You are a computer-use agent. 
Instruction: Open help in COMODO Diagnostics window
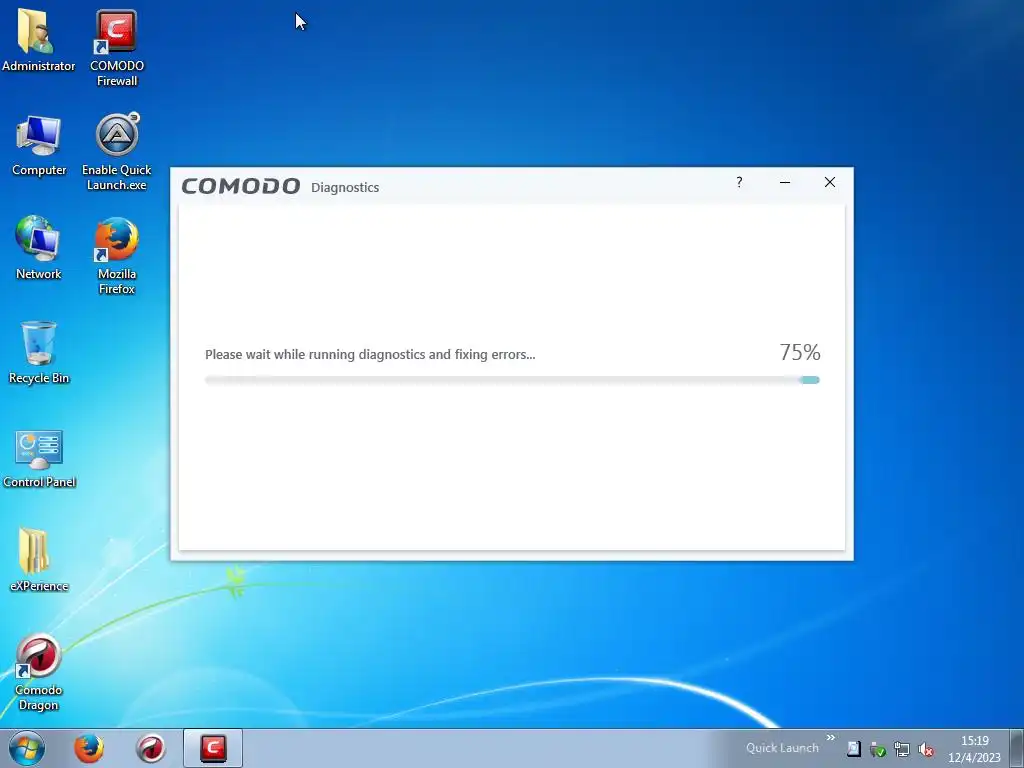[739, 182]
